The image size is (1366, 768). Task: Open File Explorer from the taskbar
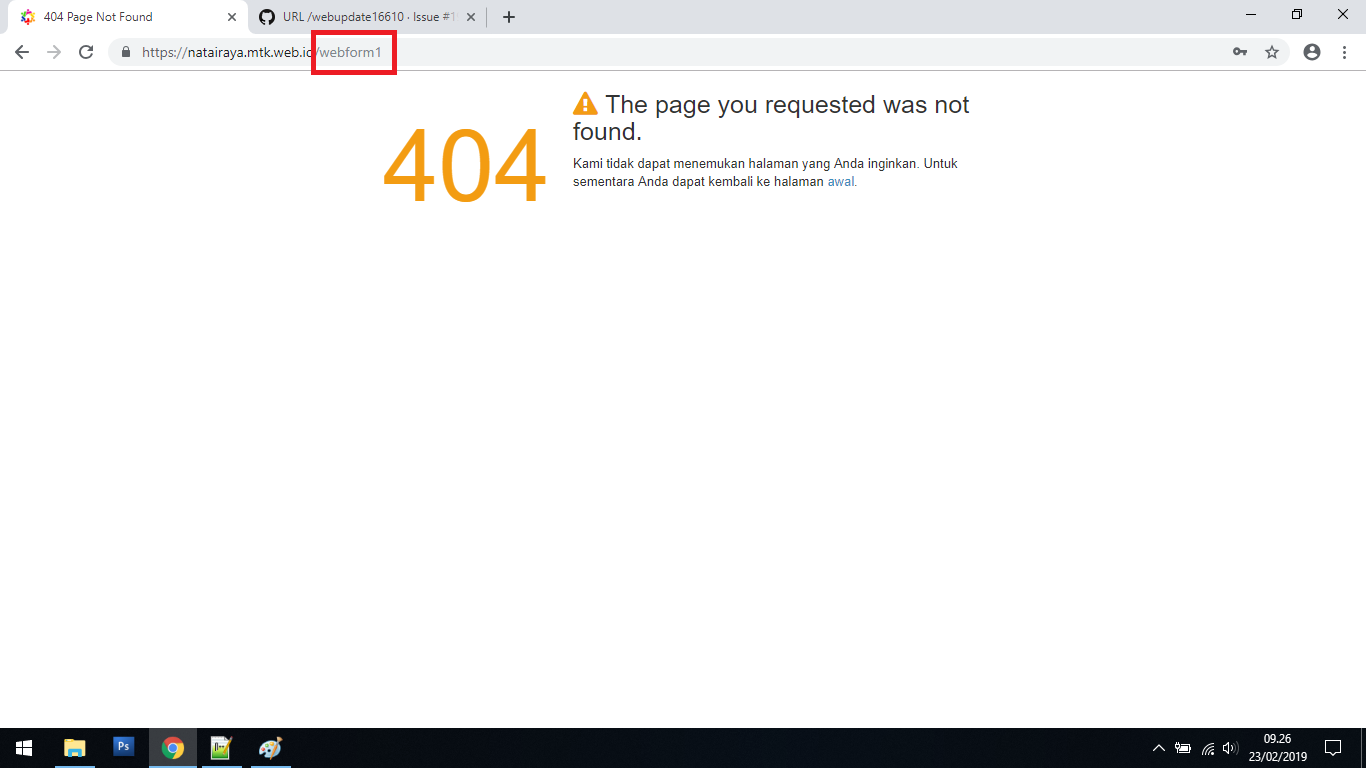[x=75, y=747]
